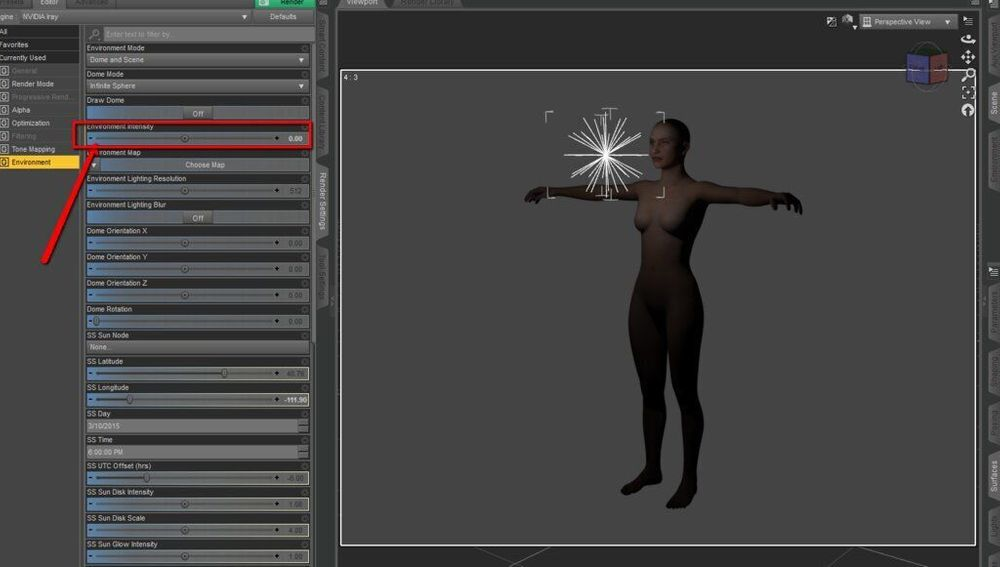Screen dimensions: 1000x567
Task: Click the Choose Map button
Action: pyautogui.click(x=205, y=165)
